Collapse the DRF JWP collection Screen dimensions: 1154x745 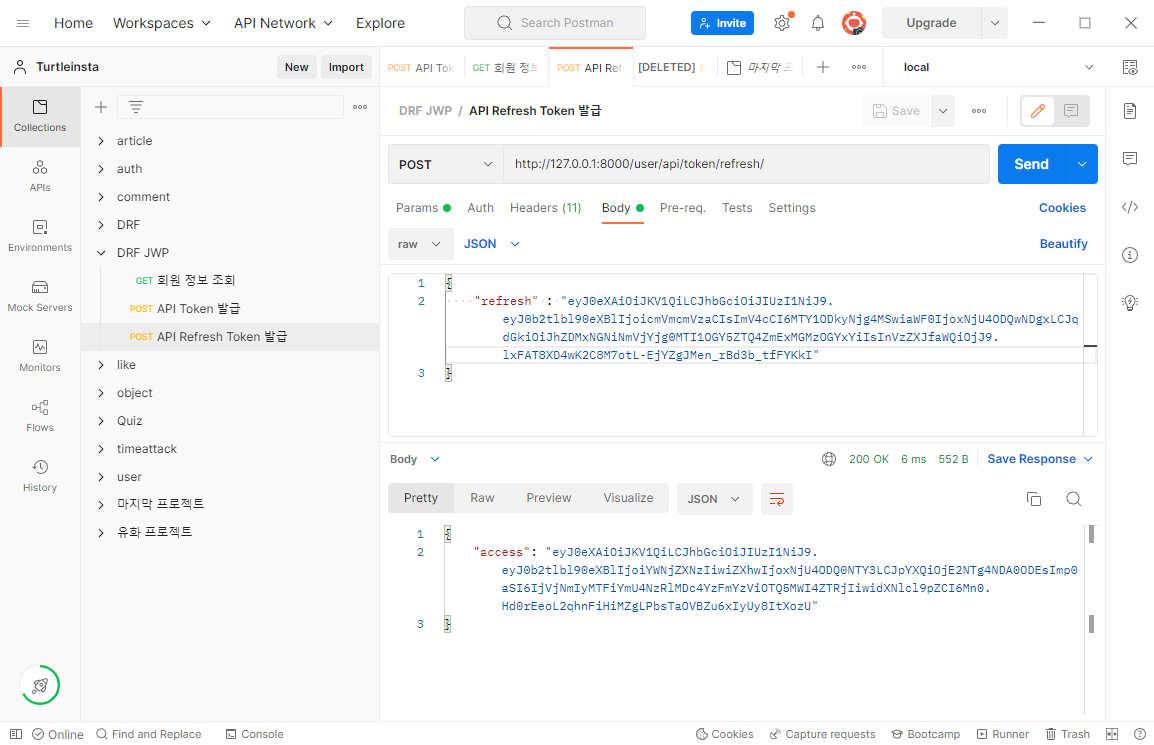101,253
